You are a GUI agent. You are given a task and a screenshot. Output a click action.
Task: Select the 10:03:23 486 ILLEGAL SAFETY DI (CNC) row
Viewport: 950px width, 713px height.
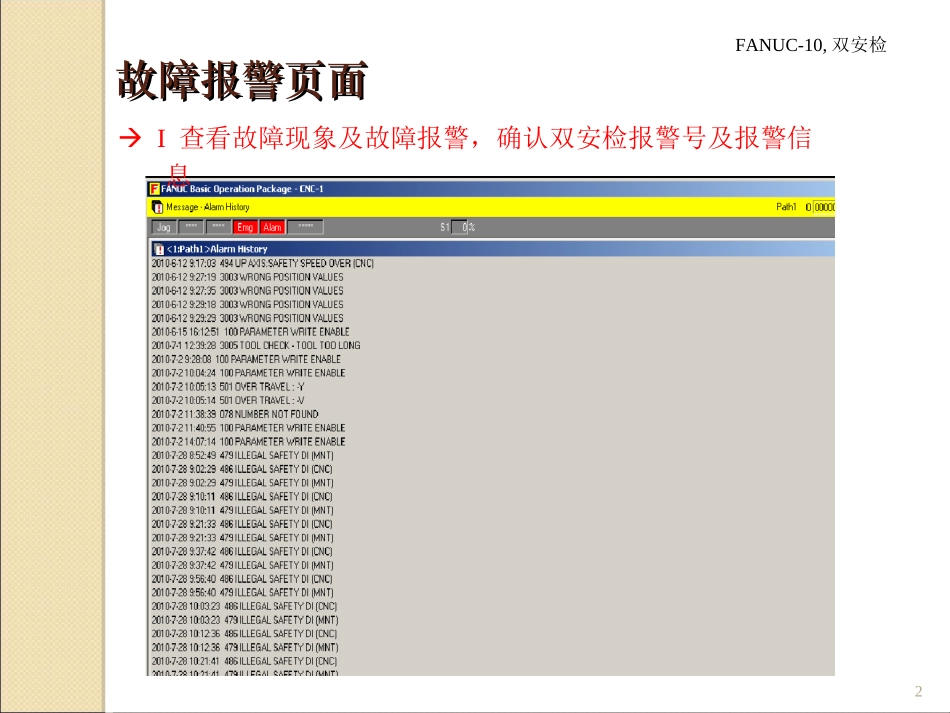coord(244,606)
